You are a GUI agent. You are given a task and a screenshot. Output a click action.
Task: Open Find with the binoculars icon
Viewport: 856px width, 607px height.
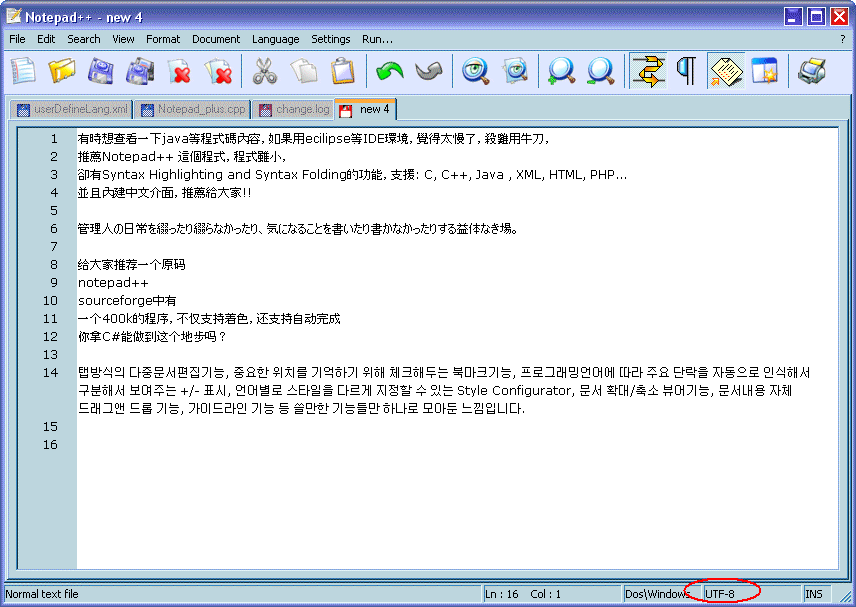(x=475, y=71)
